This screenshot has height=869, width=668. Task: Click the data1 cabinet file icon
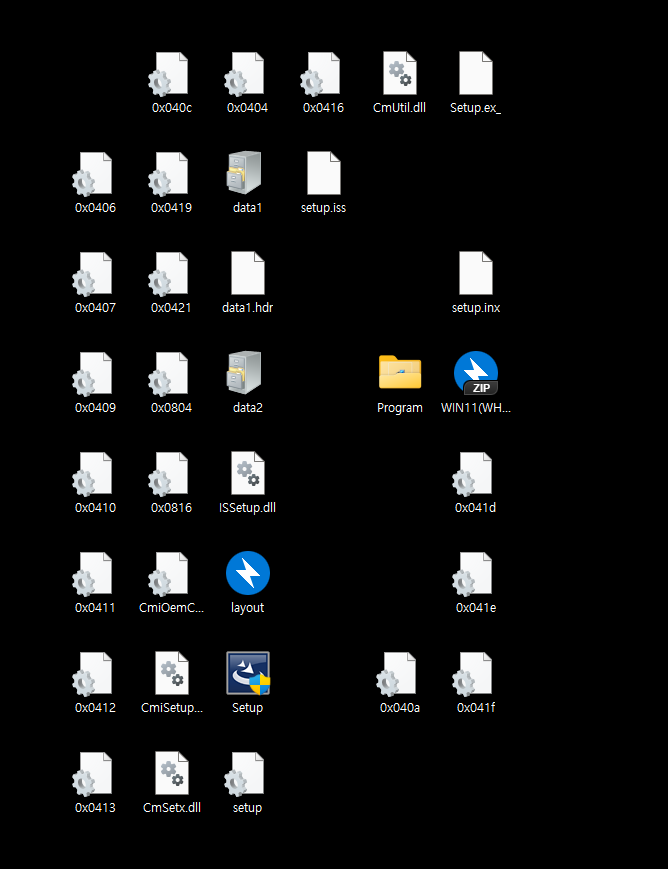point(244,173)
